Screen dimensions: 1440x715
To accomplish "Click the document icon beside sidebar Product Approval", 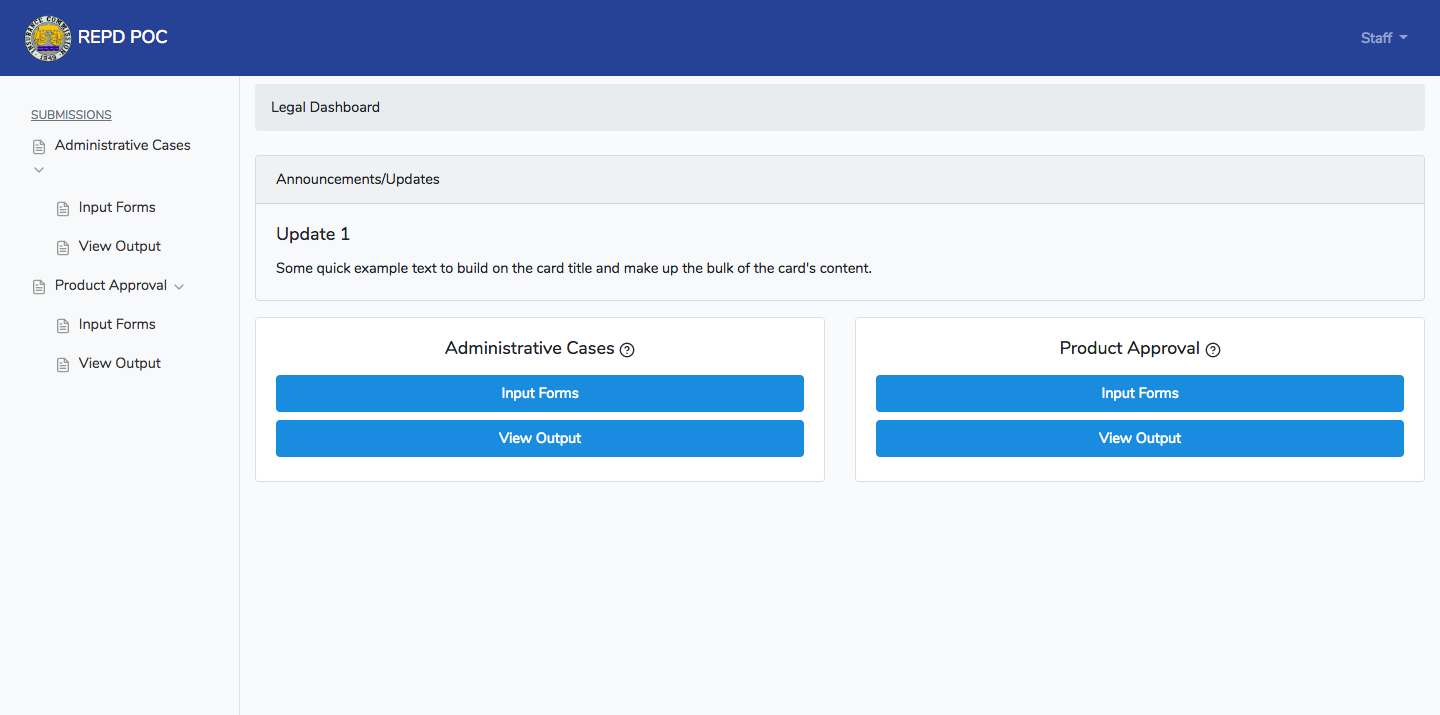I will click(39, 287).
